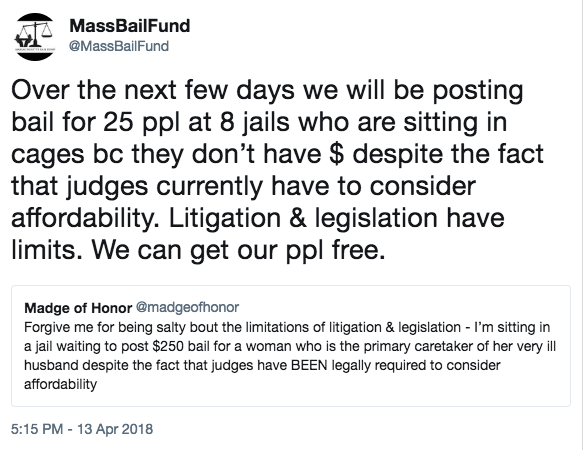Click the word judges in the main tweet

click(x=107, y=187)
